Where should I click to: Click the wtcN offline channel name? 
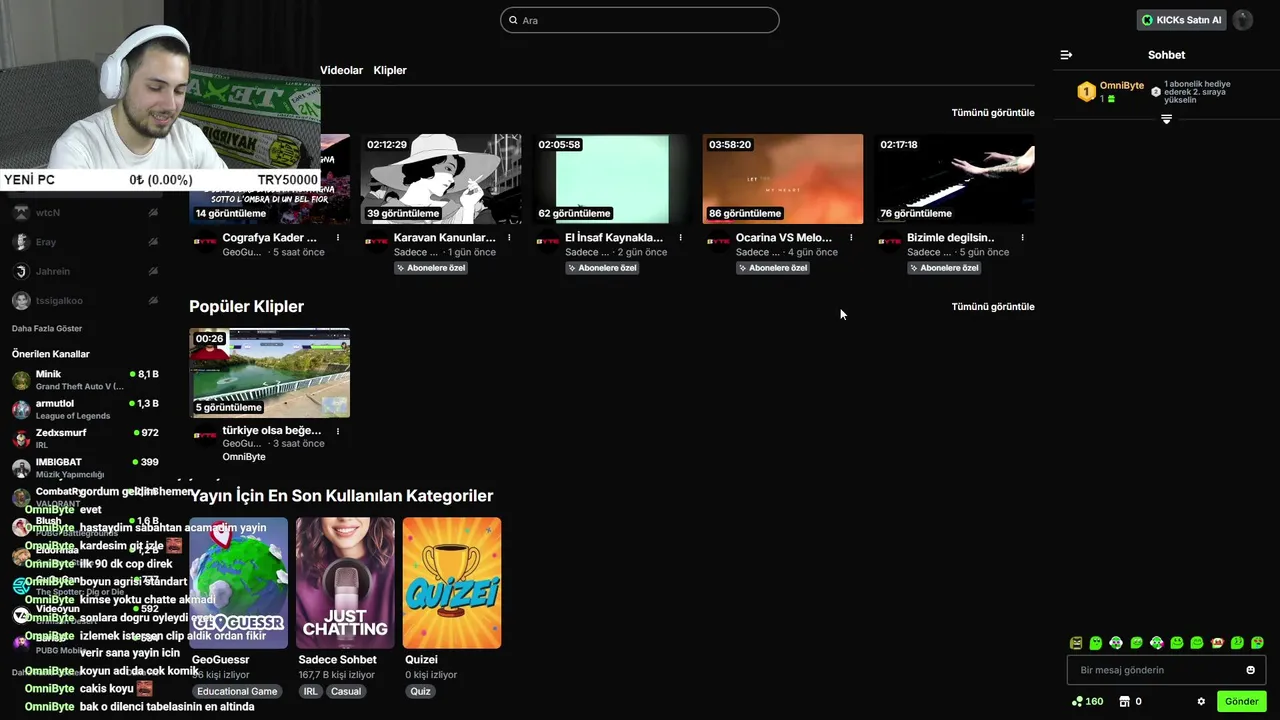tap(48, 212)
